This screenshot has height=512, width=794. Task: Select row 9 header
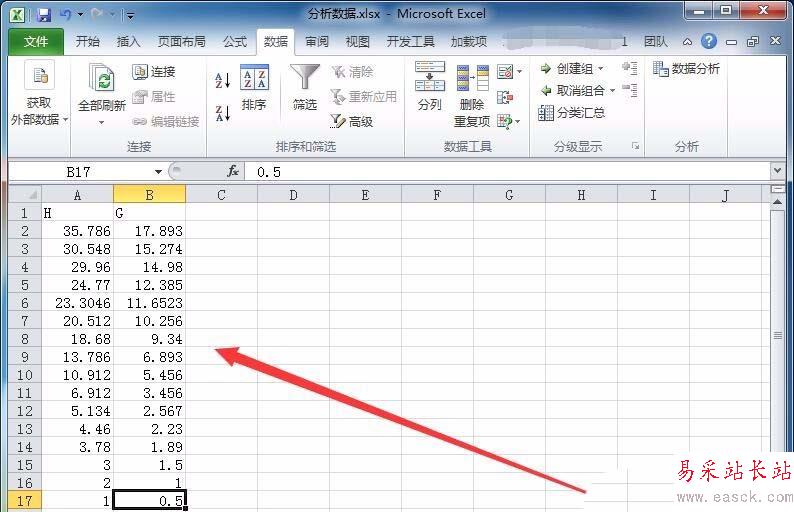coord(25,357)
